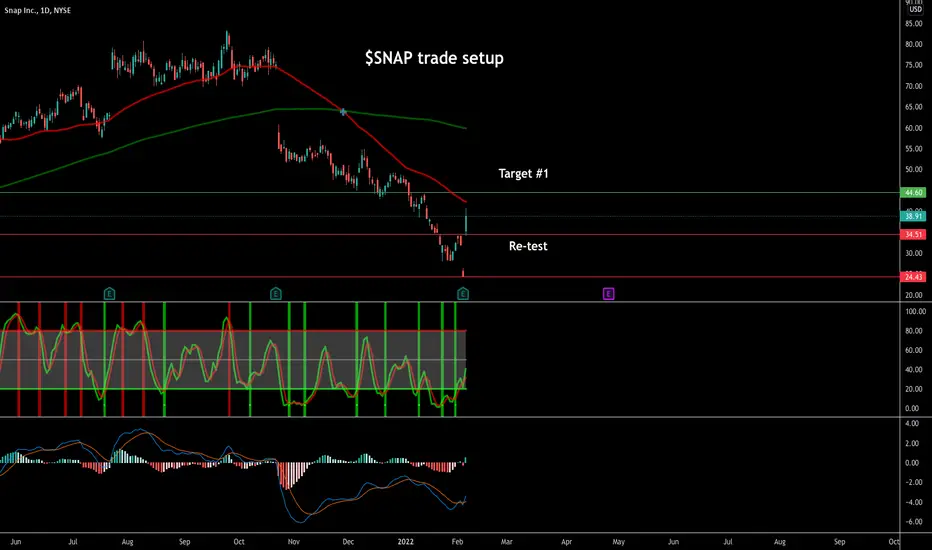Select the "Target #1" text label
The width and height of the screenshot is (932, 550).
click(x=524, y=174)
